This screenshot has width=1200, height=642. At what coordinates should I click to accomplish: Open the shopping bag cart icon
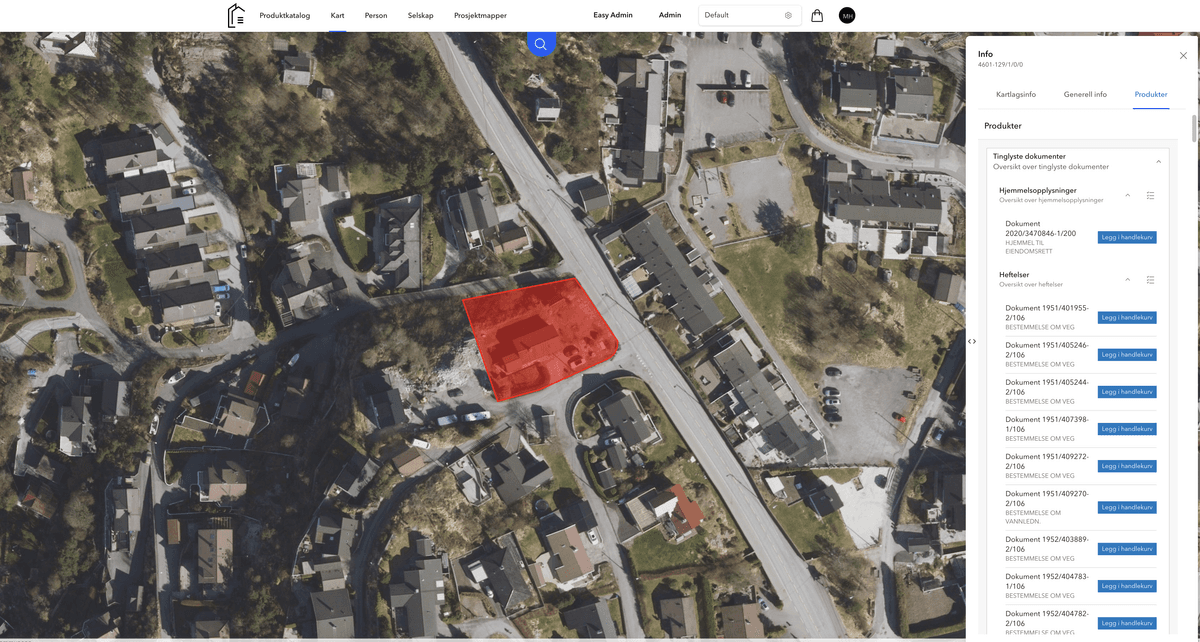pos(817,16)
